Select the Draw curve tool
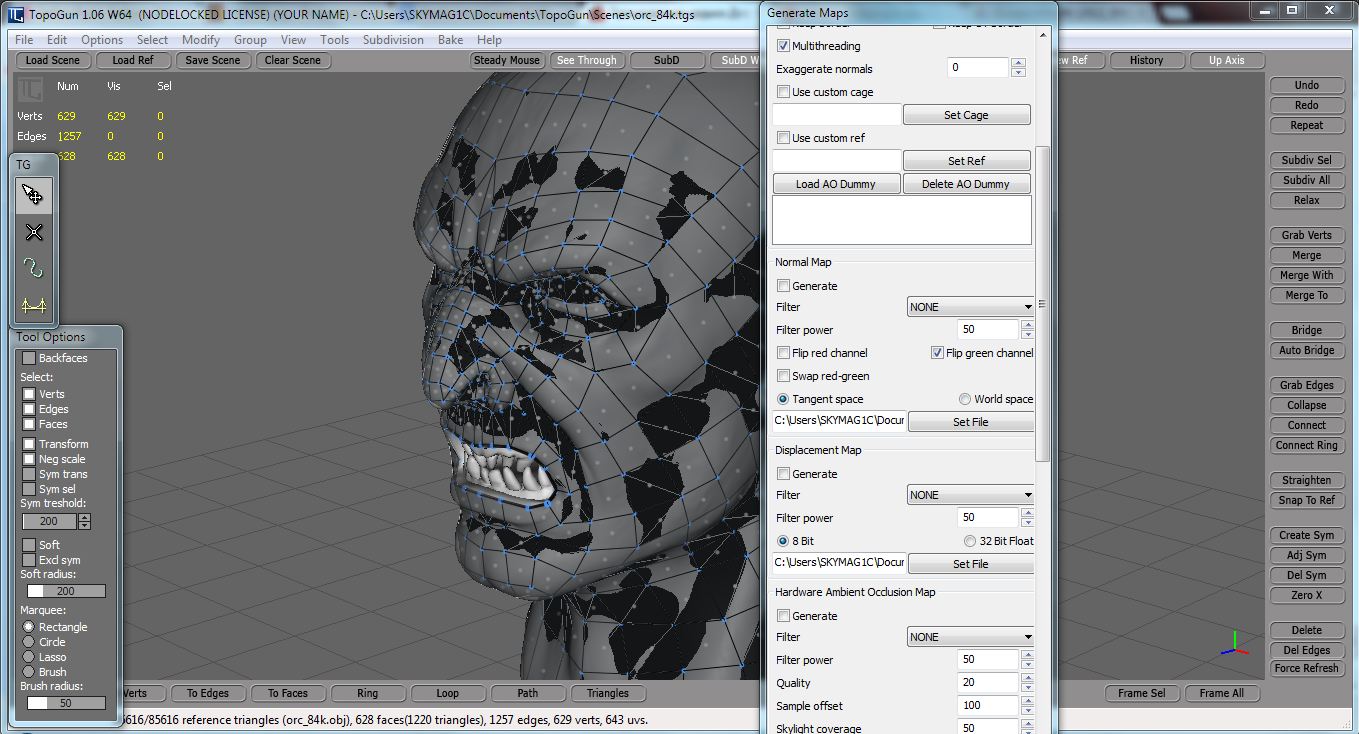This screenshot has height=734, width=1359. [x=34, y=268]
